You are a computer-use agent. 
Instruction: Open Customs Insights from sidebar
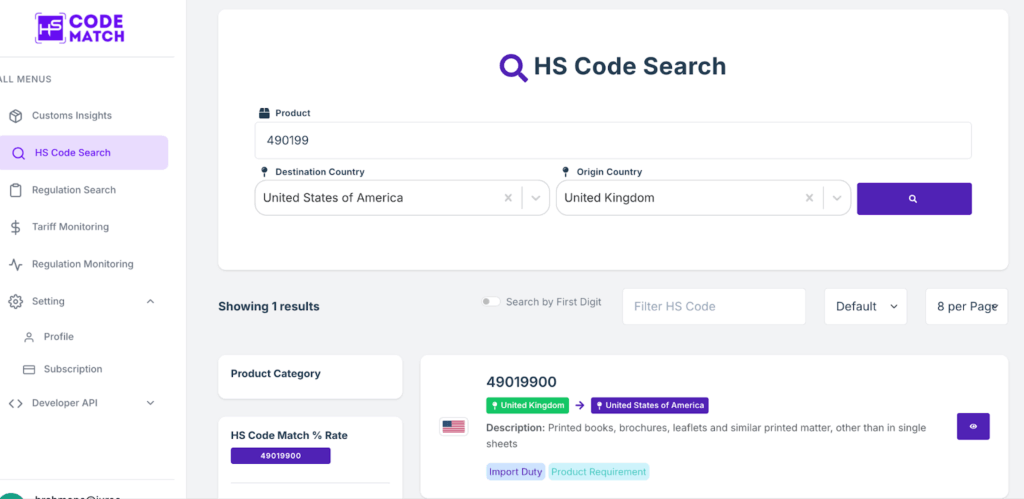71,116
